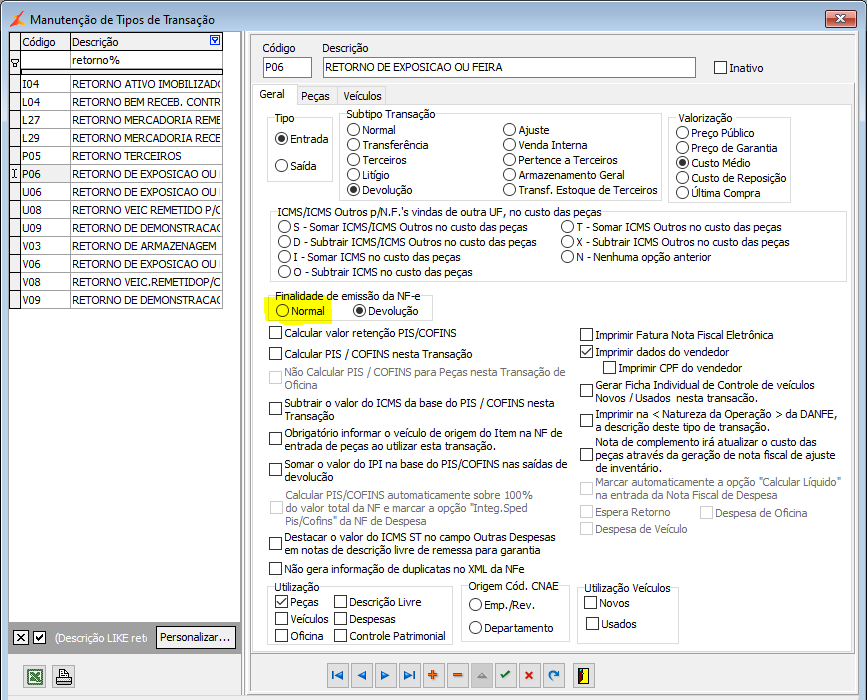Open the Descrição column filter dropdown
This screenshot has height=700, width=867.
tap(215, 40)
